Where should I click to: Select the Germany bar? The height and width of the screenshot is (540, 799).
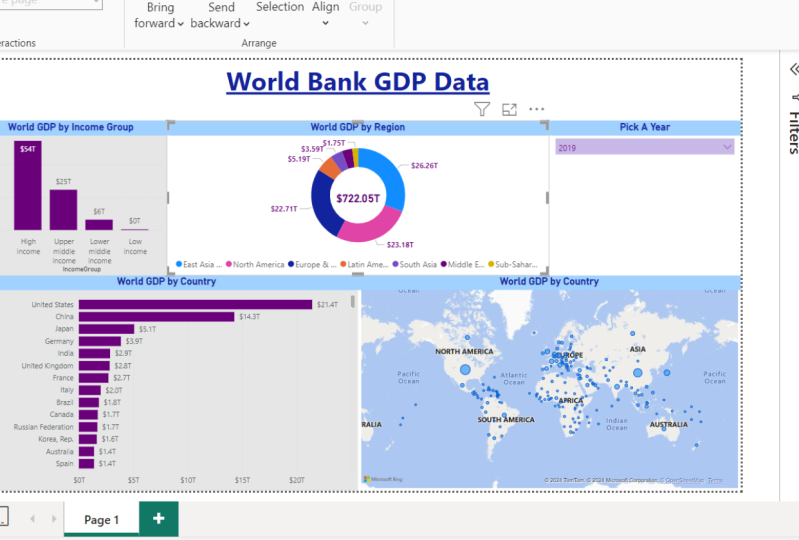(100, 341)
